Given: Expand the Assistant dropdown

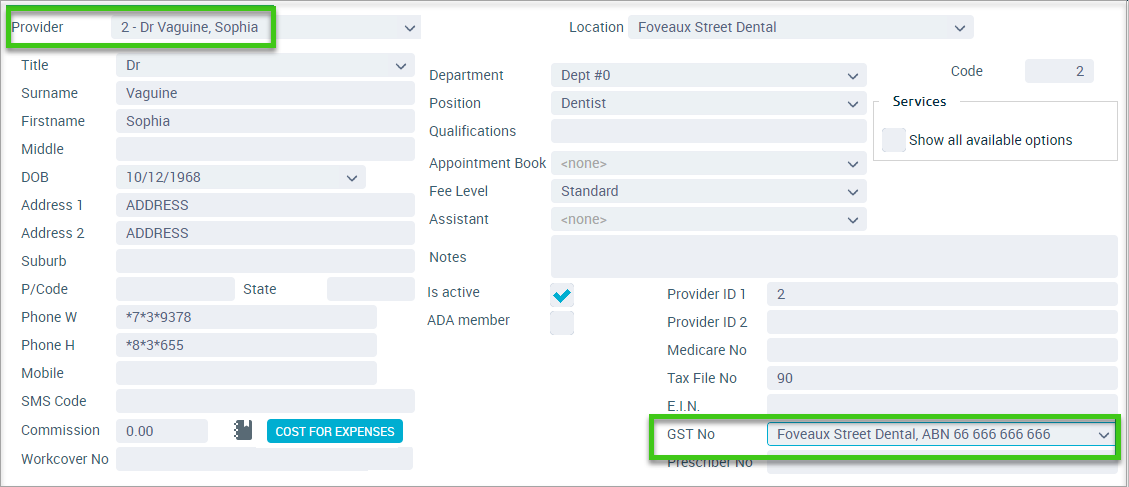Looking at the screenshot, I should [853, 219].
